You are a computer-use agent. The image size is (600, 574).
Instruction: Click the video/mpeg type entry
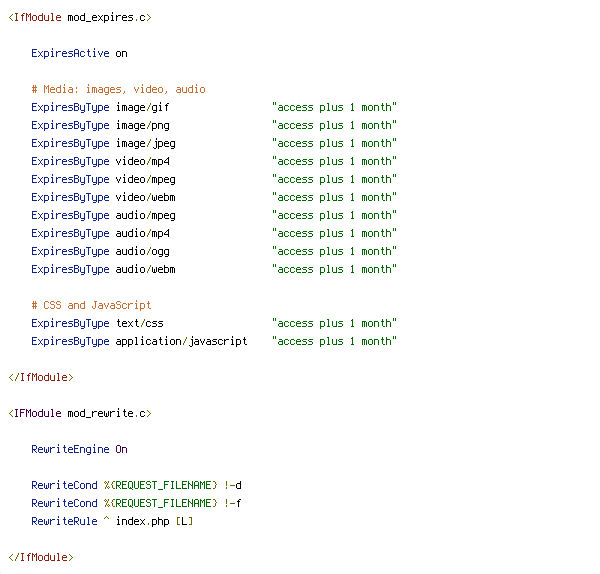point(146,179)
